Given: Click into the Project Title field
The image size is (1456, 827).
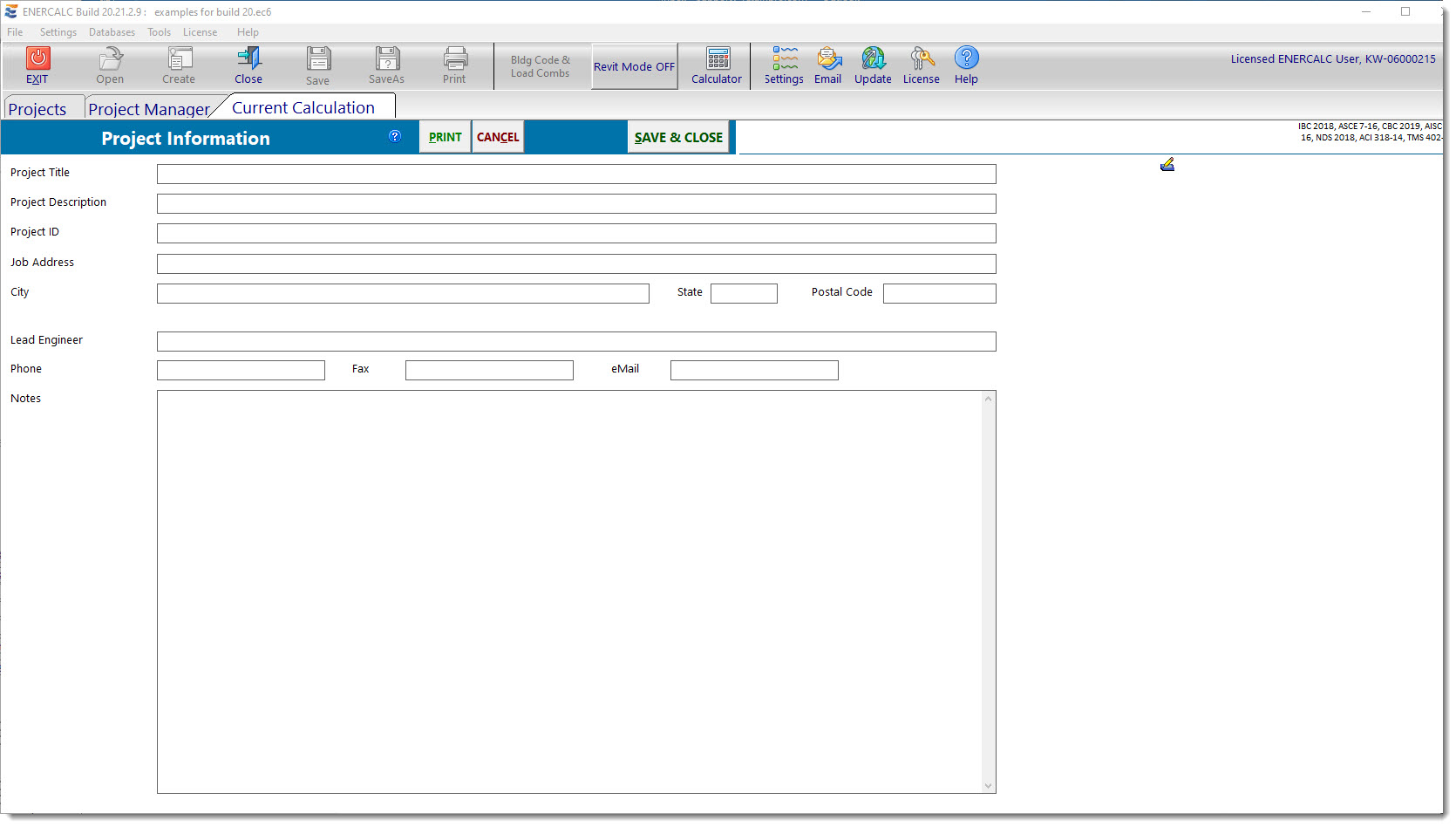Looking at the screenshot, I should 575,174.
